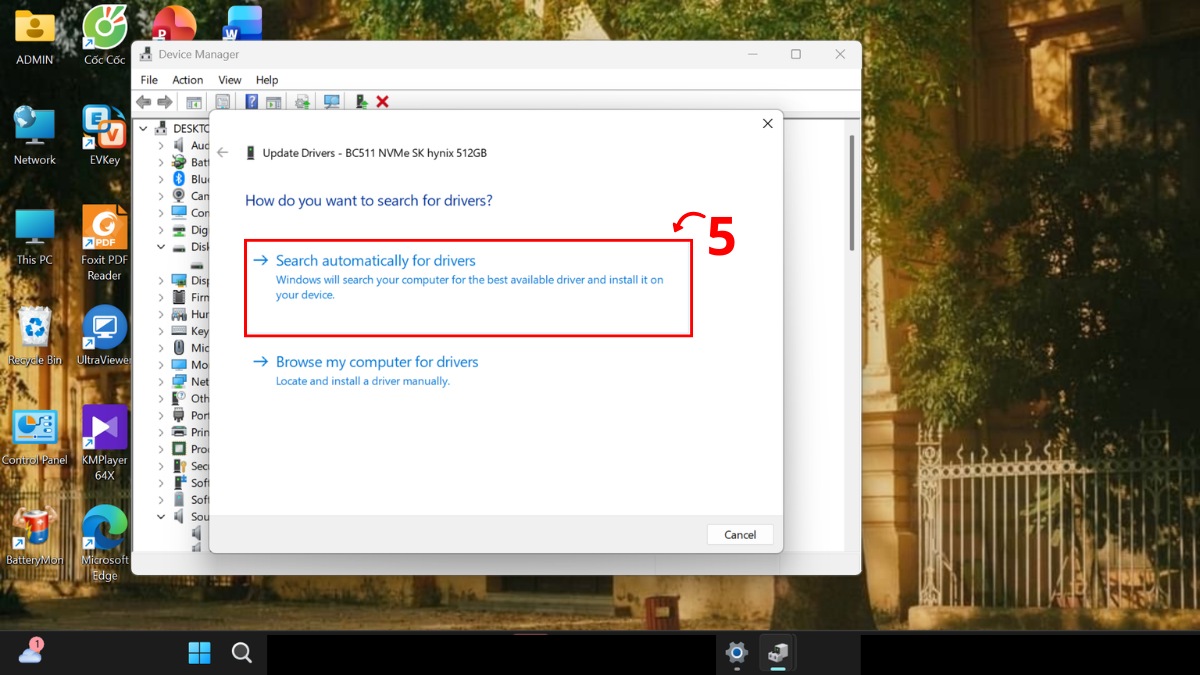Open the Microsoft Edge desktop icon

point(105,543)
